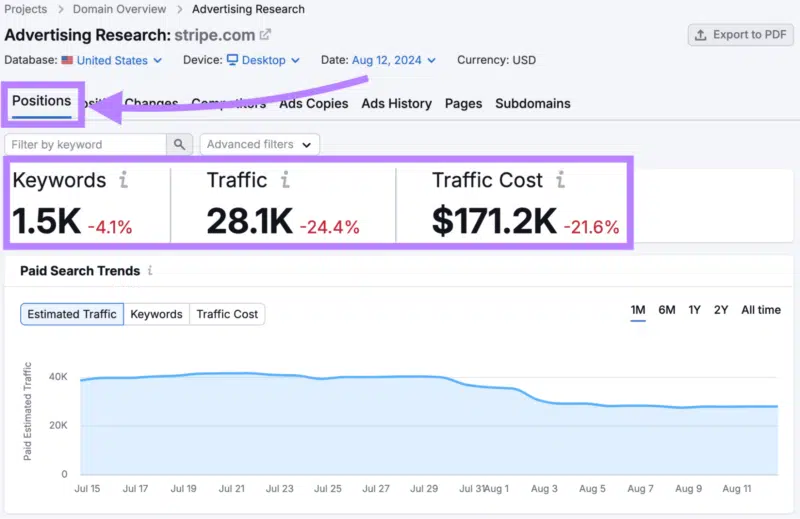800x519 pixels.
Task: Open the Device dropdown
Action: [x=263, y=60]
